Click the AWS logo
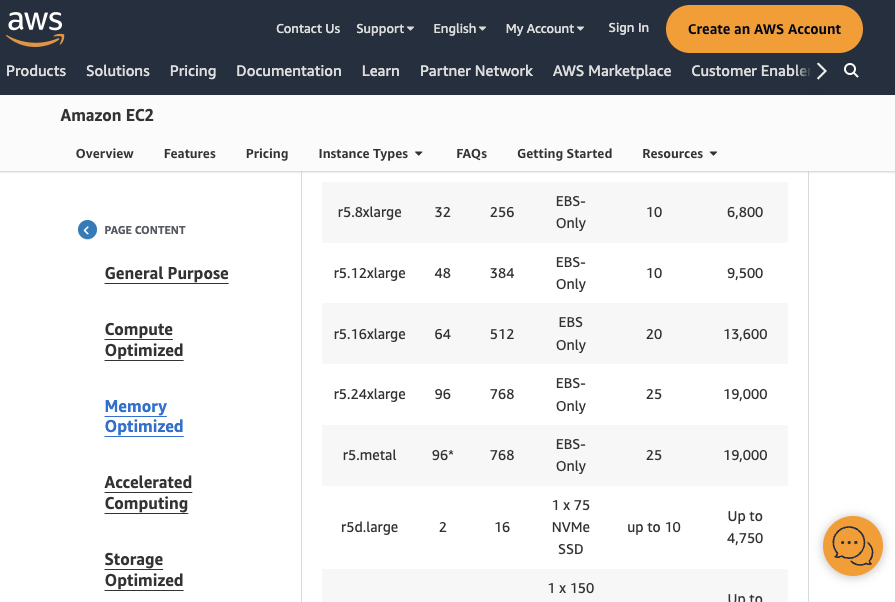The image size is (895, 602). coord(35,28)
